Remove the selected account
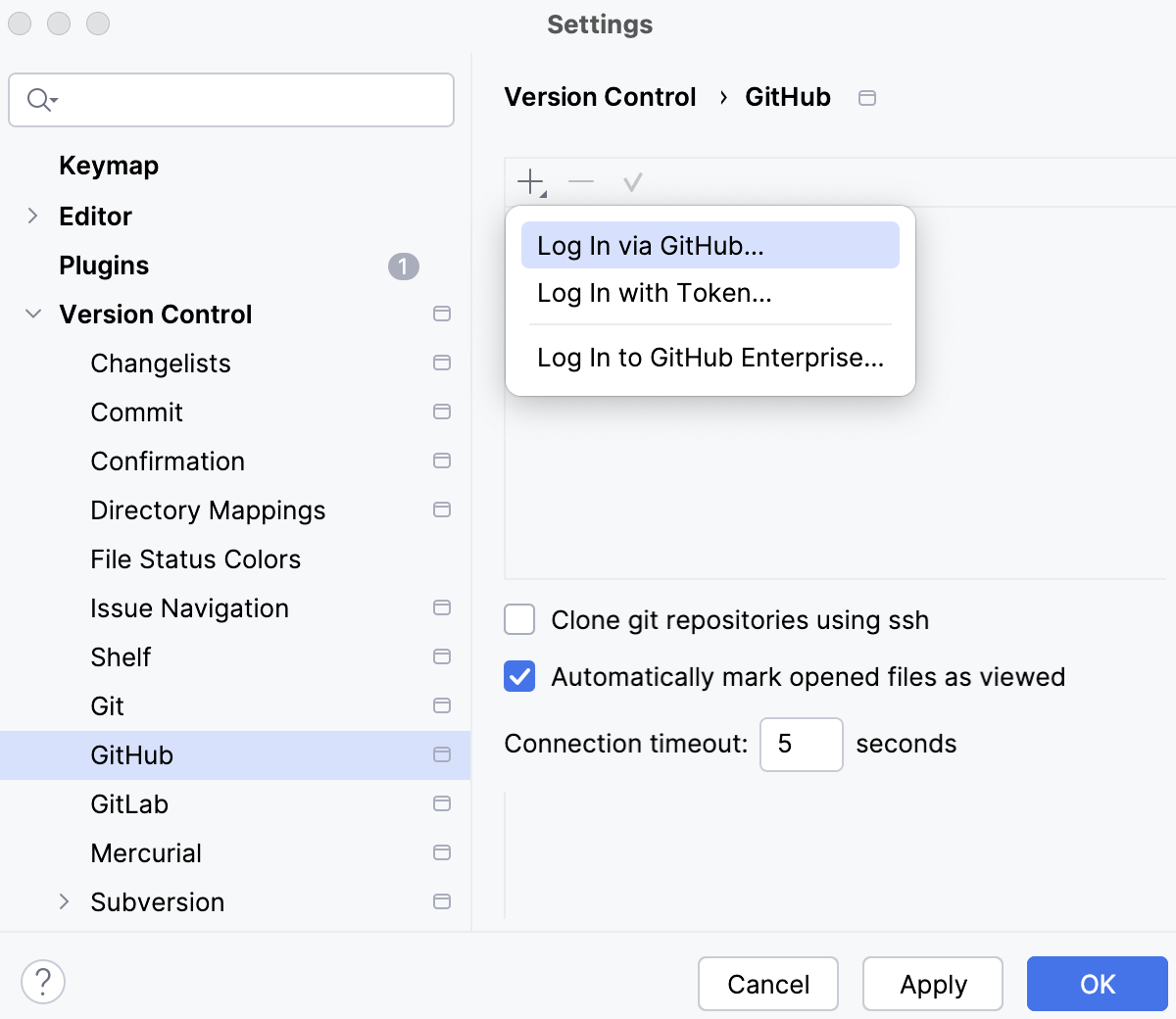Image resolution: width=1176 pixels, height=1019 pixels. [580, 181]
